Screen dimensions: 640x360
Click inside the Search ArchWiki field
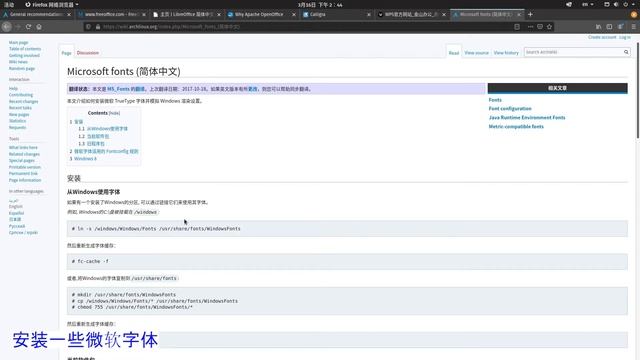point(573,52)
